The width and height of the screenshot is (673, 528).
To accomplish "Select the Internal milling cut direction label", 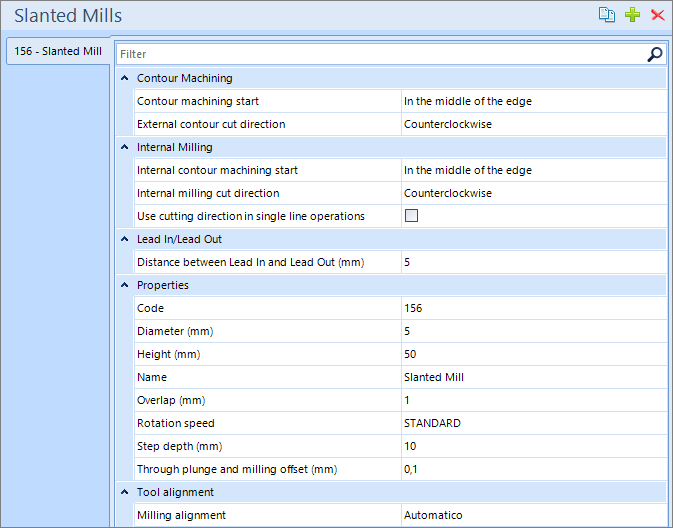I will [x=208, y=193].
